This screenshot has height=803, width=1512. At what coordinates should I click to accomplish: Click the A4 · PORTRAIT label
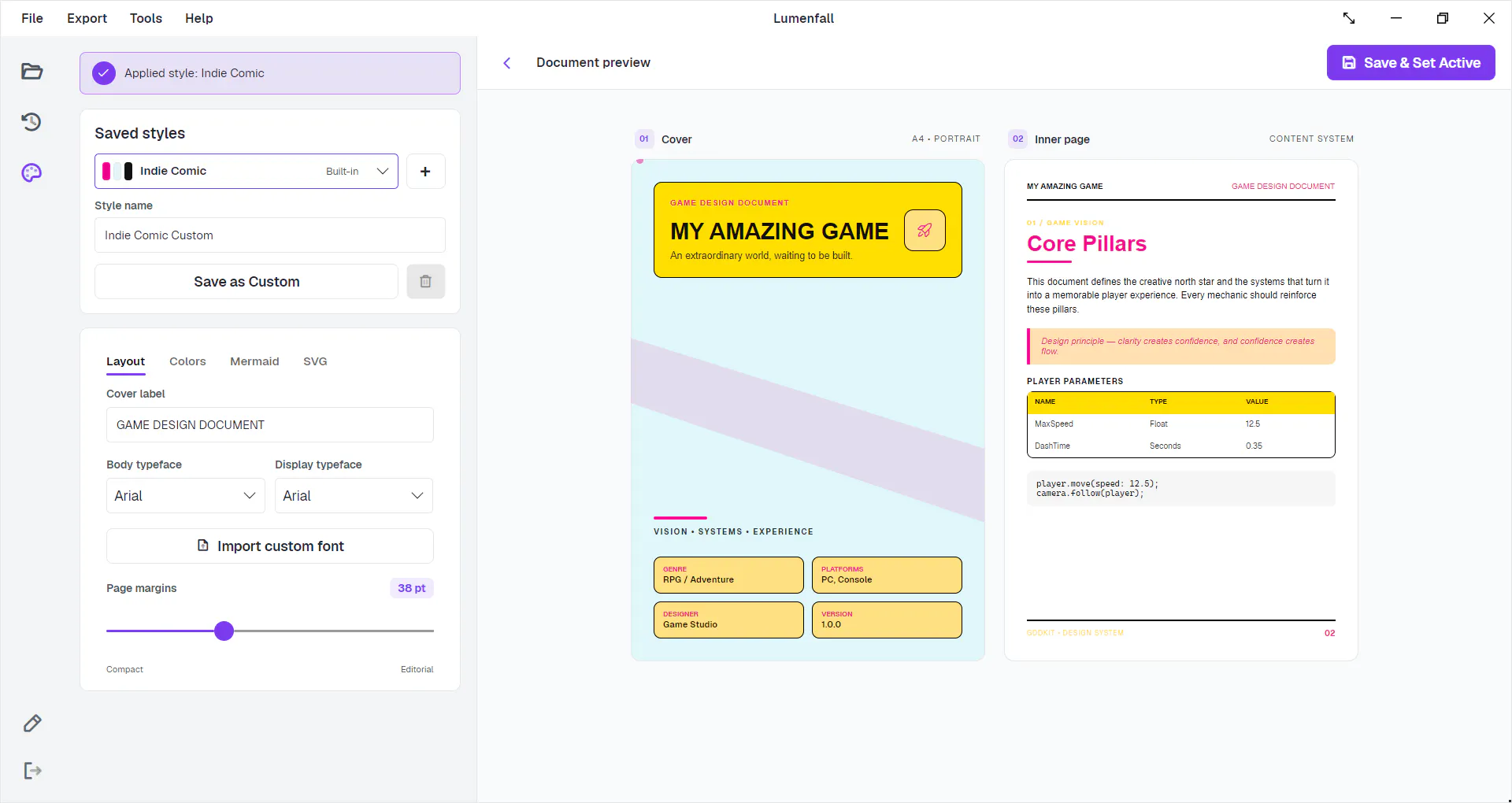click(946, 139)
